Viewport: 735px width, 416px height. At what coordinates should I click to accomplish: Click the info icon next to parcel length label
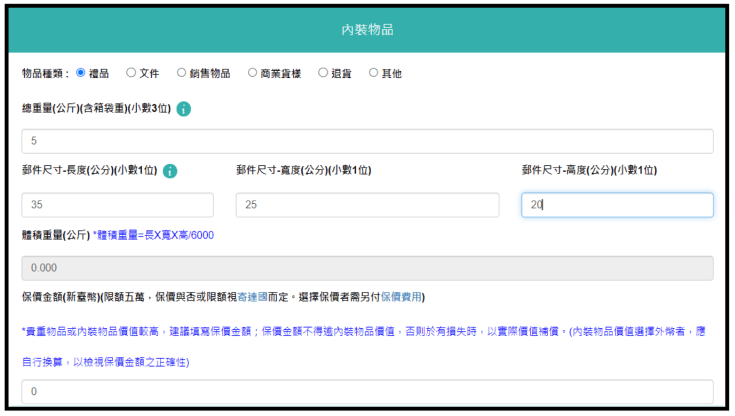(170, 171)
